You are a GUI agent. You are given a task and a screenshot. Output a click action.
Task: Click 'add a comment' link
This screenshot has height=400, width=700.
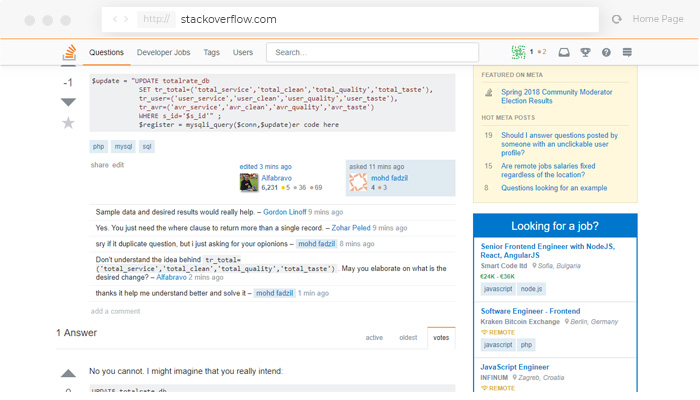point(115,311)
